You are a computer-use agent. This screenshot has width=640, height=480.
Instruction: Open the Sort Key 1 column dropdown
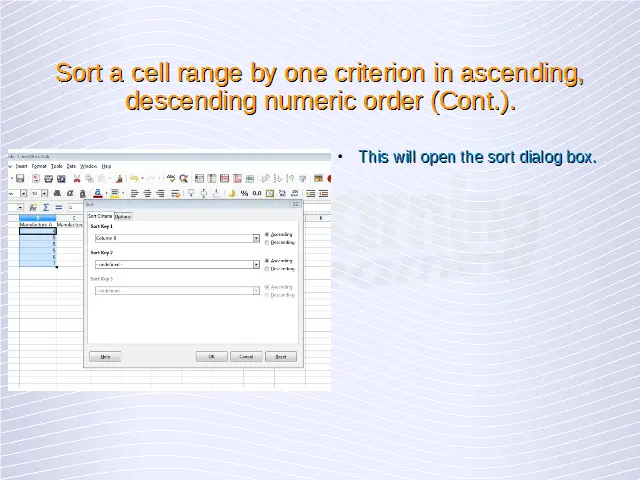point(256,238)
